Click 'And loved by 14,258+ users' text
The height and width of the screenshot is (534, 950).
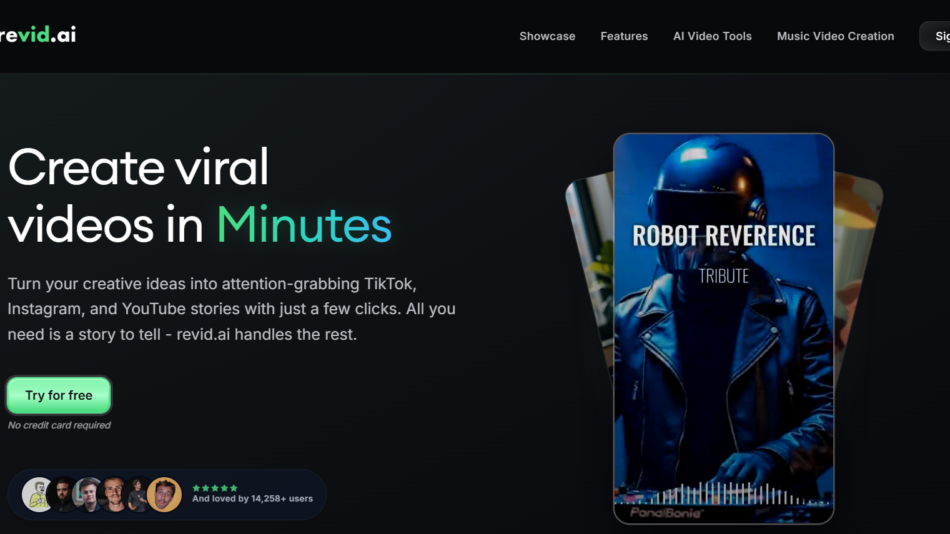click(253, 499)
